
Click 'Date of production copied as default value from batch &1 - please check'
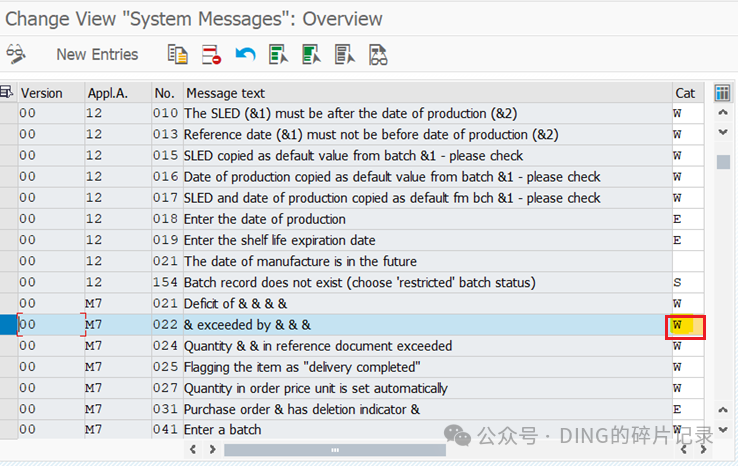tap(392, 177)
